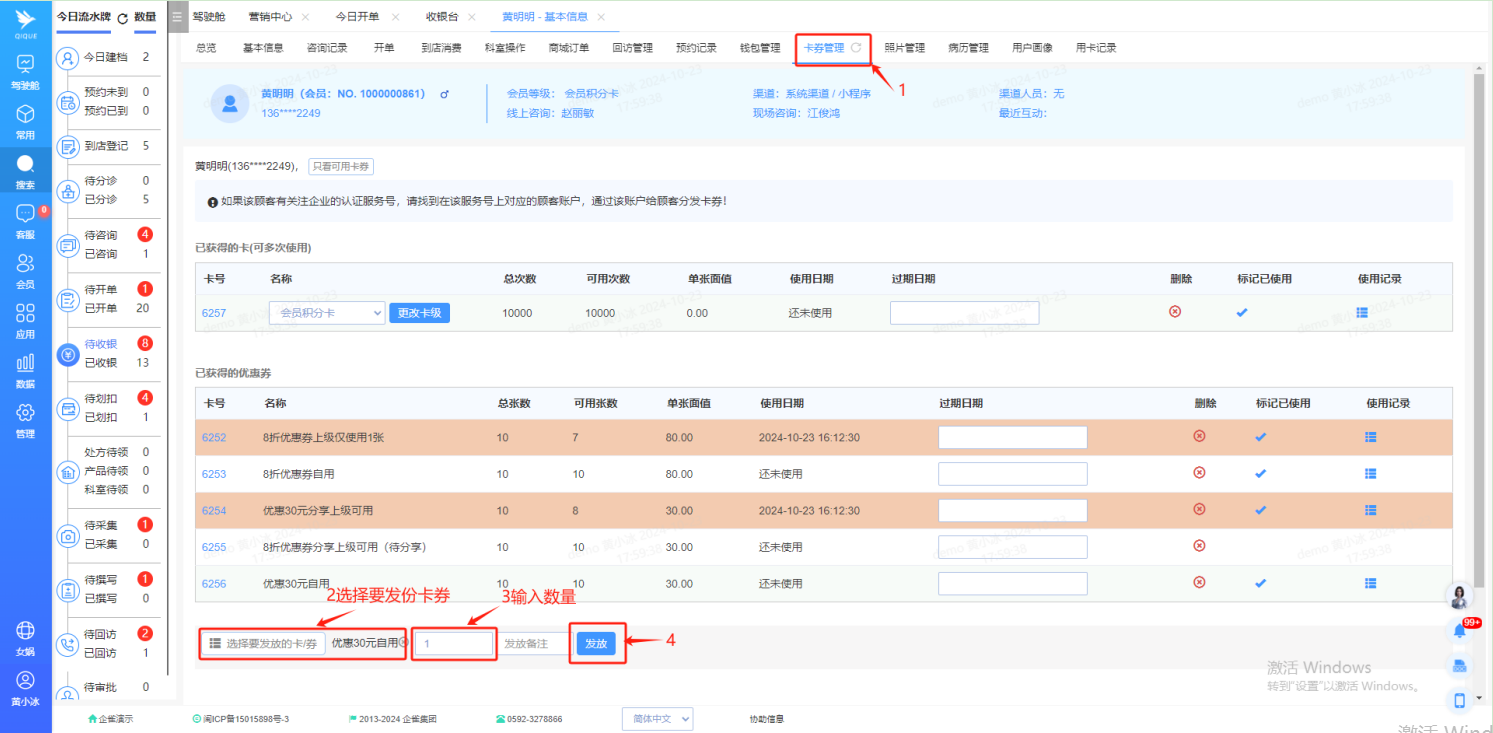Open the 数据 statistics sidebar icon
1493x733 pixels.
(25, 369)
